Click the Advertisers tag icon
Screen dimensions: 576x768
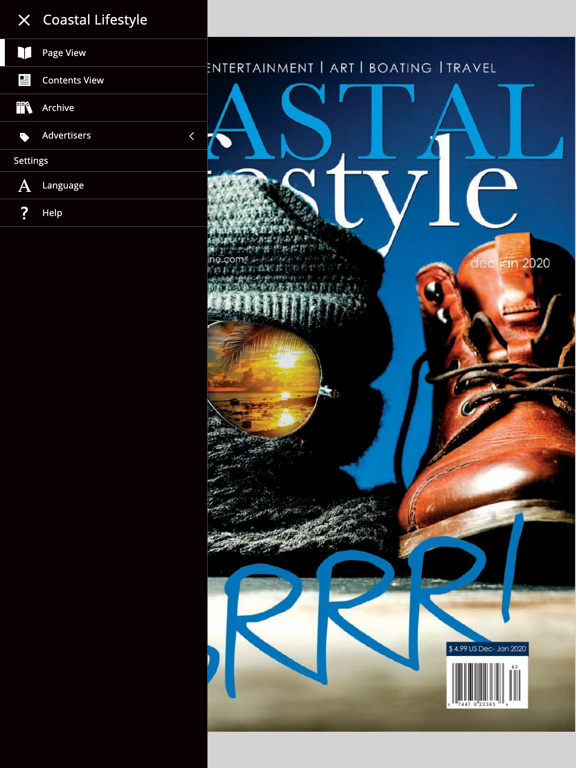24,137
